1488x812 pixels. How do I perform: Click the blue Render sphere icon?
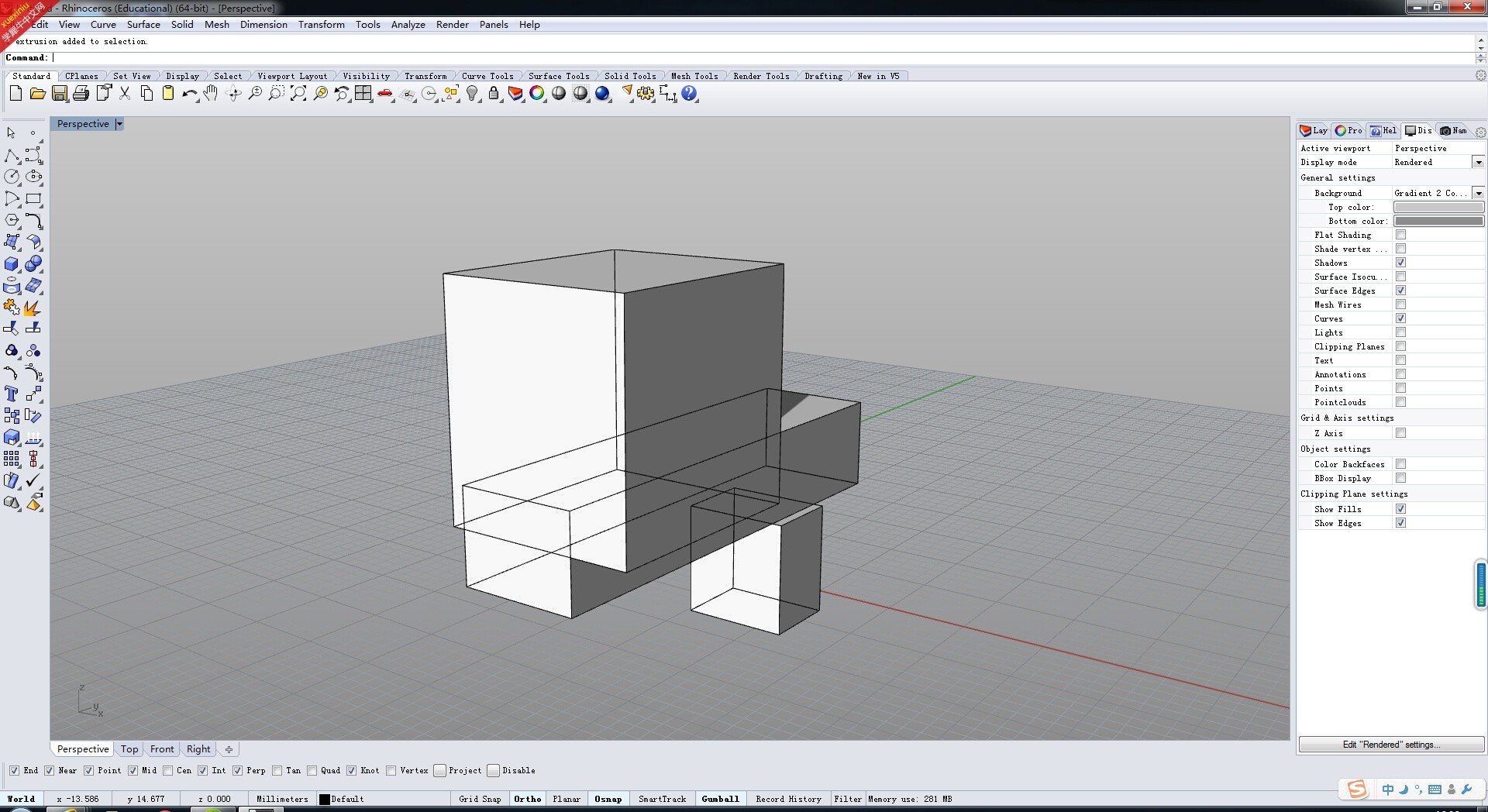pyautogui.click(x=602, y=94)
